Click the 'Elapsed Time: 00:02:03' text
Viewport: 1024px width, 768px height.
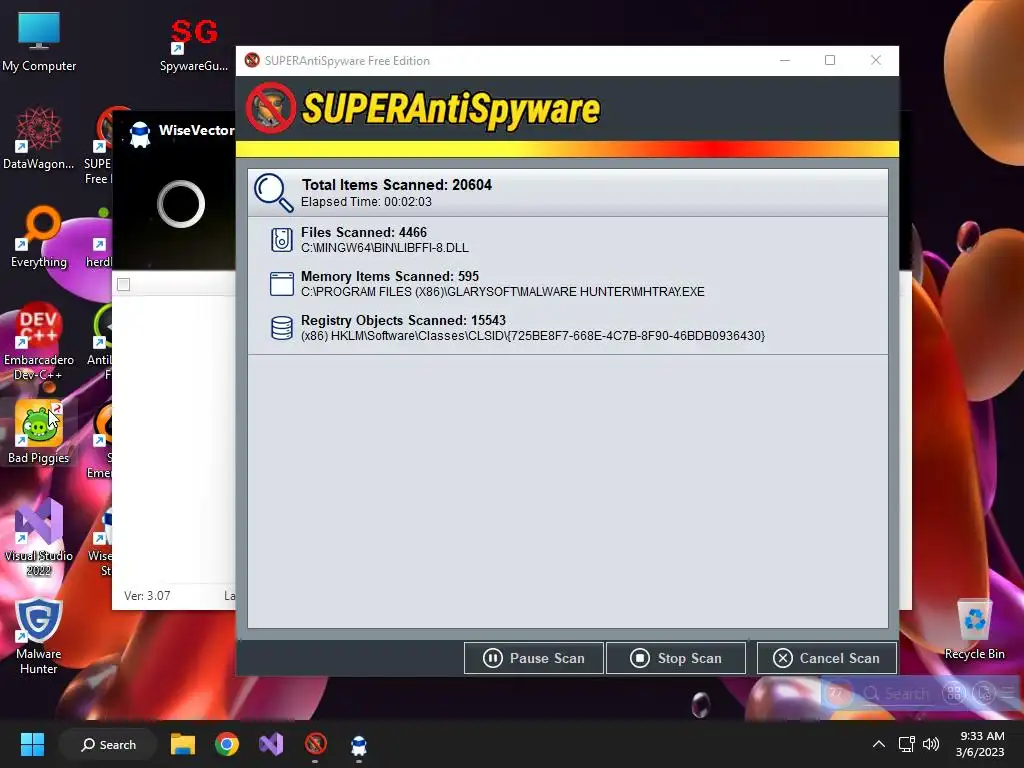(366, 202)
